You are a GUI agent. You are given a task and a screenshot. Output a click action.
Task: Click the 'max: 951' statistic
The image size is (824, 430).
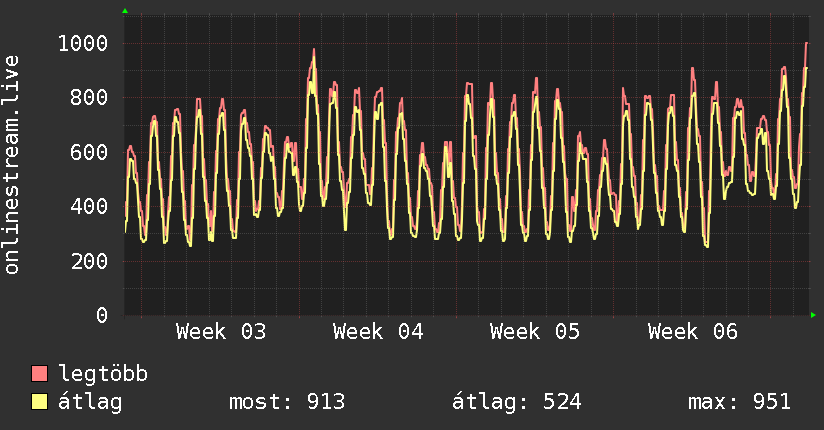739,402
